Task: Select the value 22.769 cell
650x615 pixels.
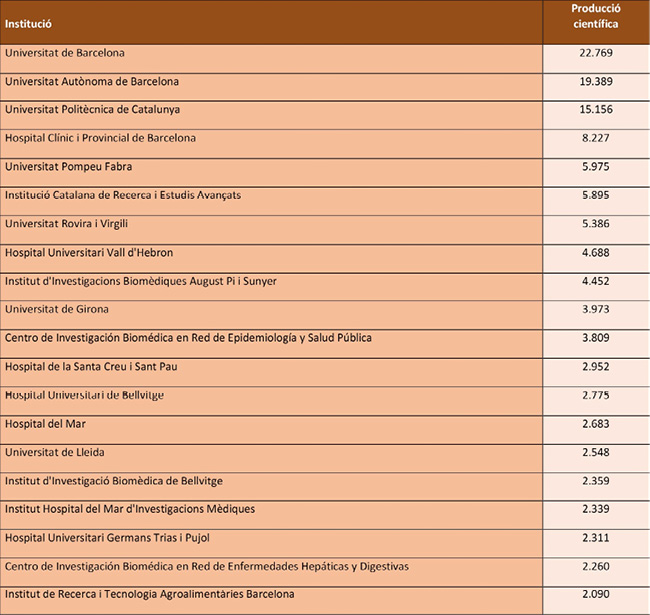Action: 595,52
